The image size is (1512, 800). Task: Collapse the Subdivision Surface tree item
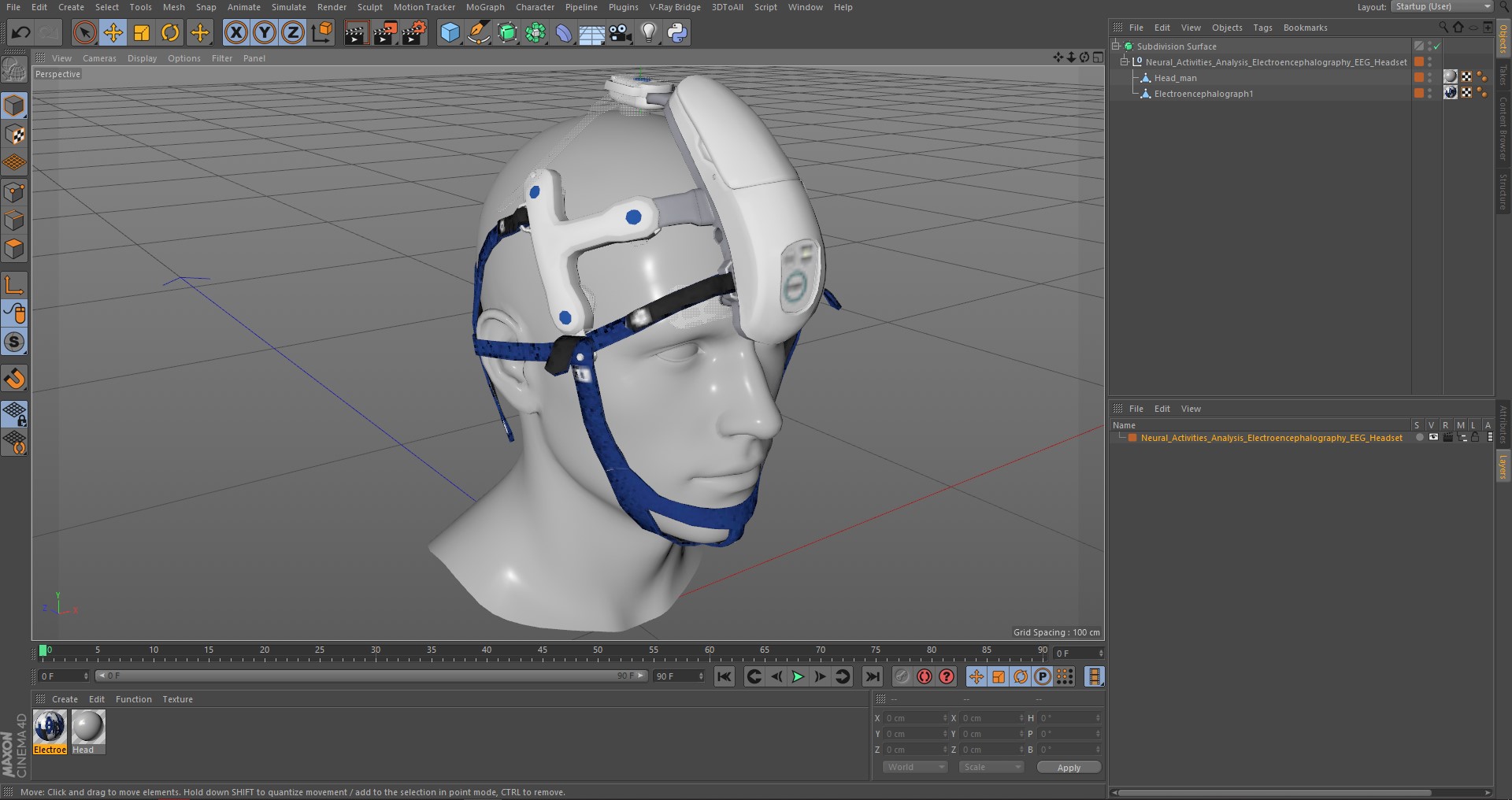coord(1116,46)
